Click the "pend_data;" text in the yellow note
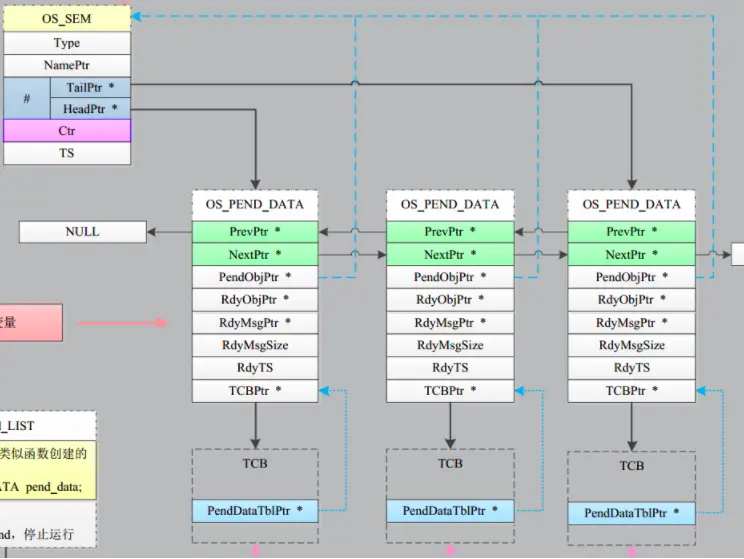 tap(54, 487)
